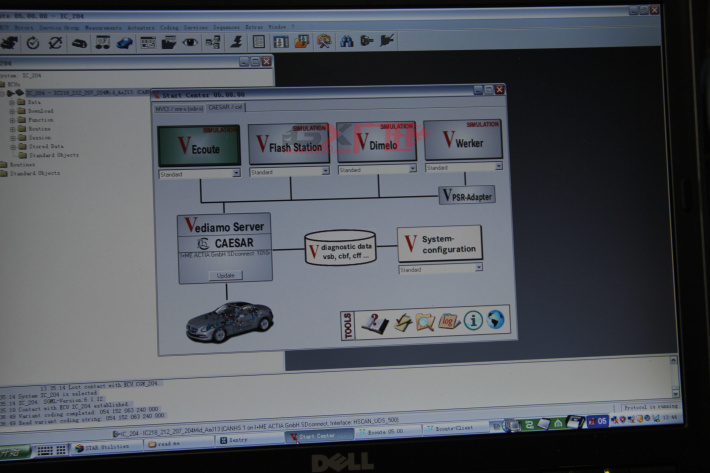Expand the Session tree folder
This screenshot has height=473, width=710.
[13, 138]
